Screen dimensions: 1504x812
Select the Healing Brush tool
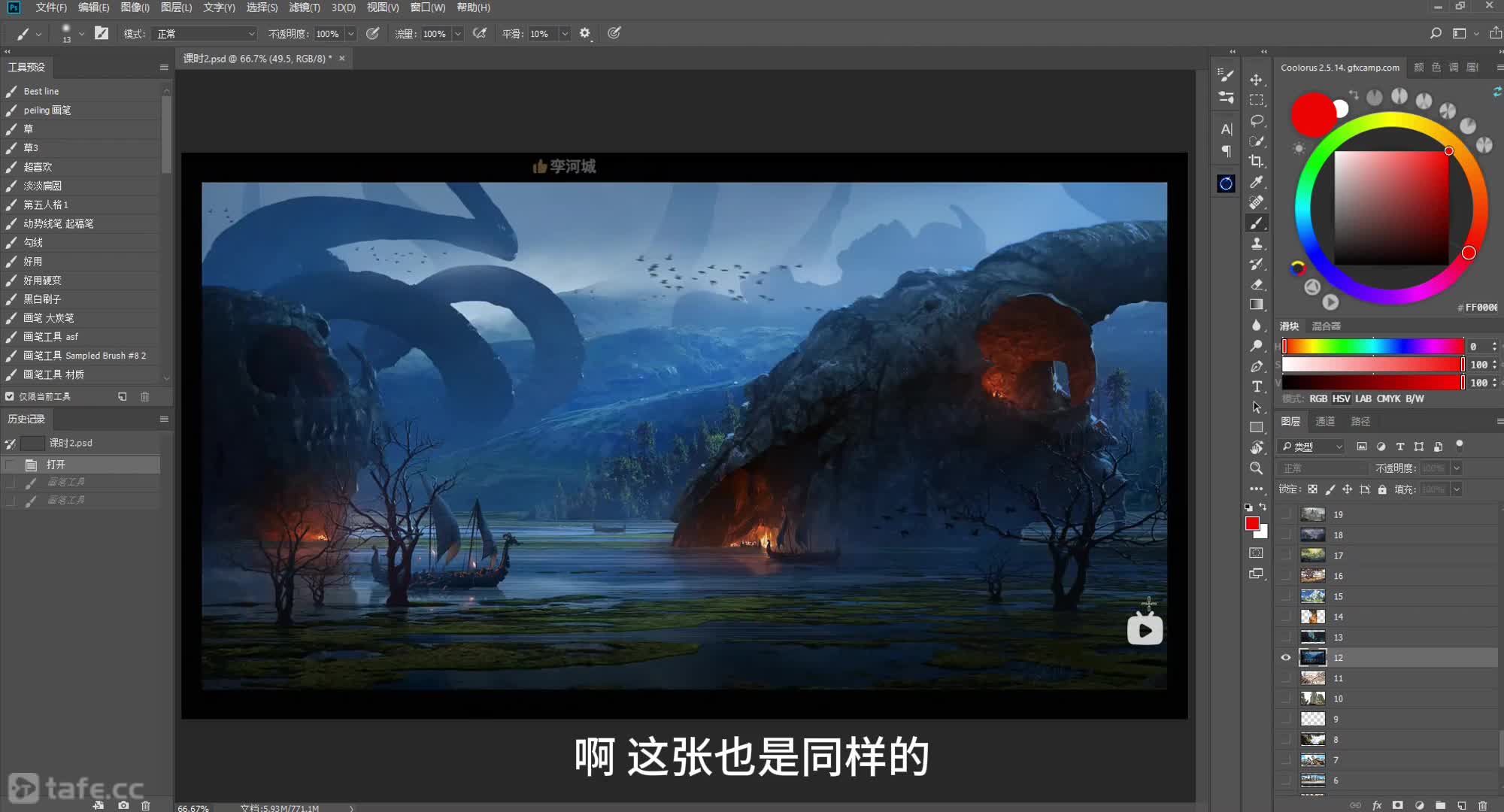click(1256, 202)
